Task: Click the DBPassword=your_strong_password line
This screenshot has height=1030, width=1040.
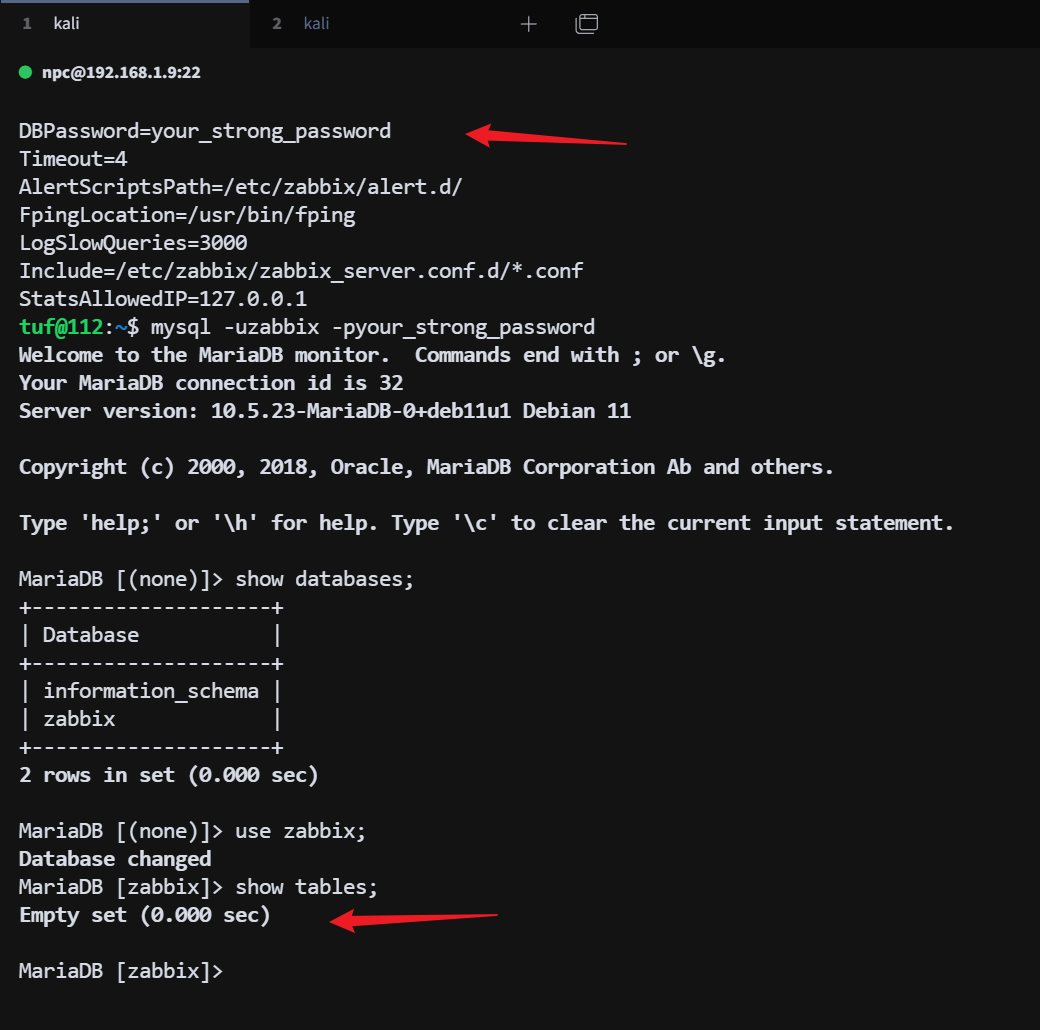Action: (x=205, y=131)
